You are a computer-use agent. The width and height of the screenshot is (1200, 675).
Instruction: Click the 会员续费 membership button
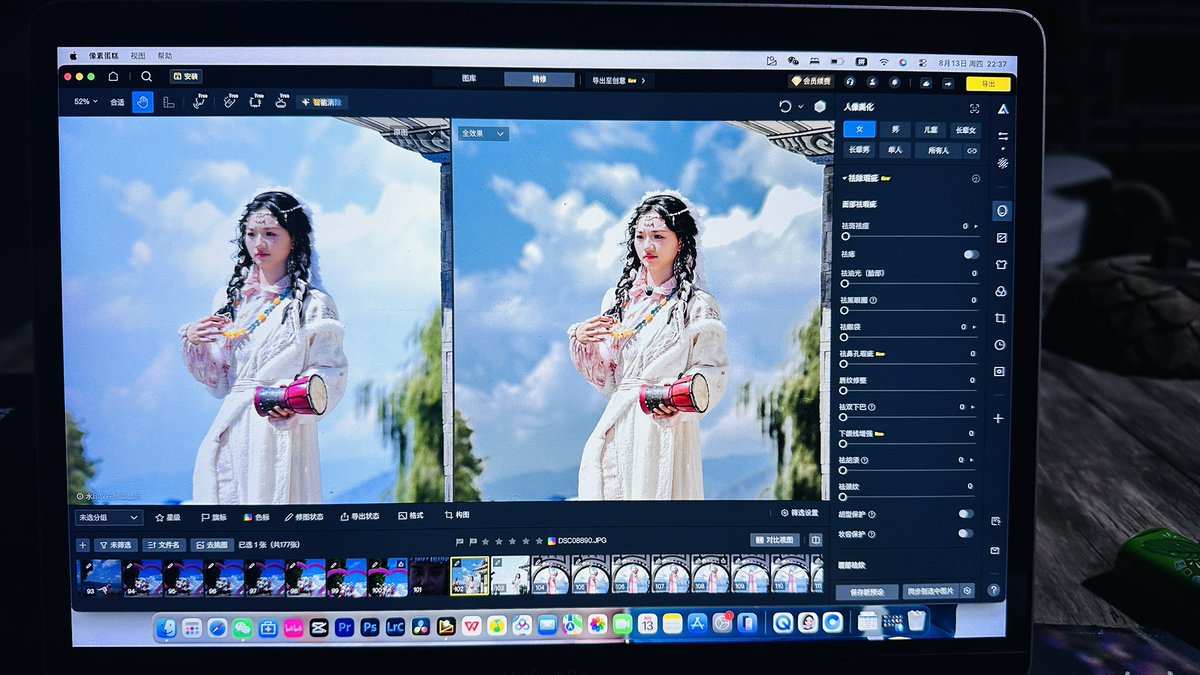tap(811, 81)
